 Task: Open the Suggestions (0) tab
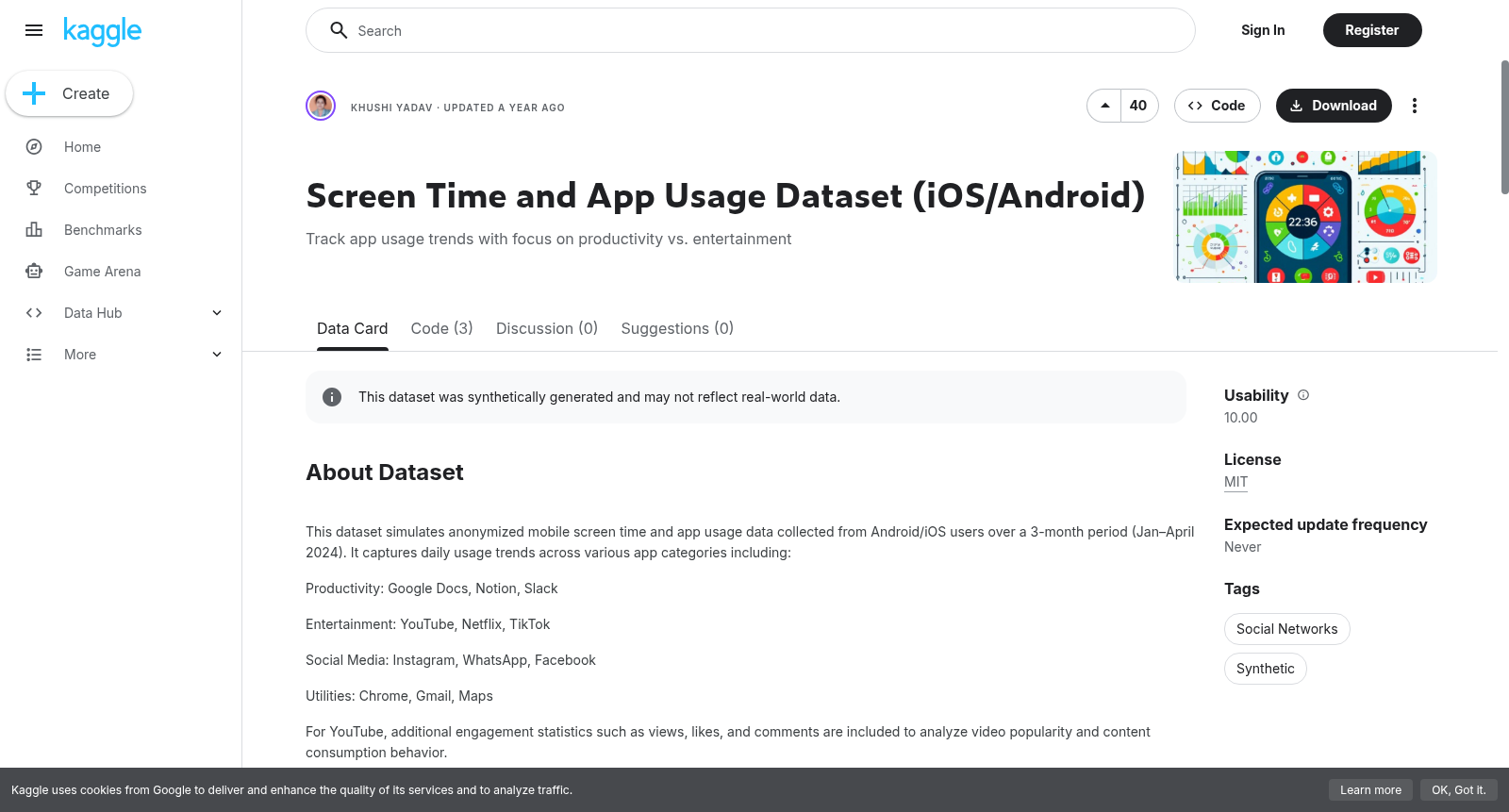(677, 328)
